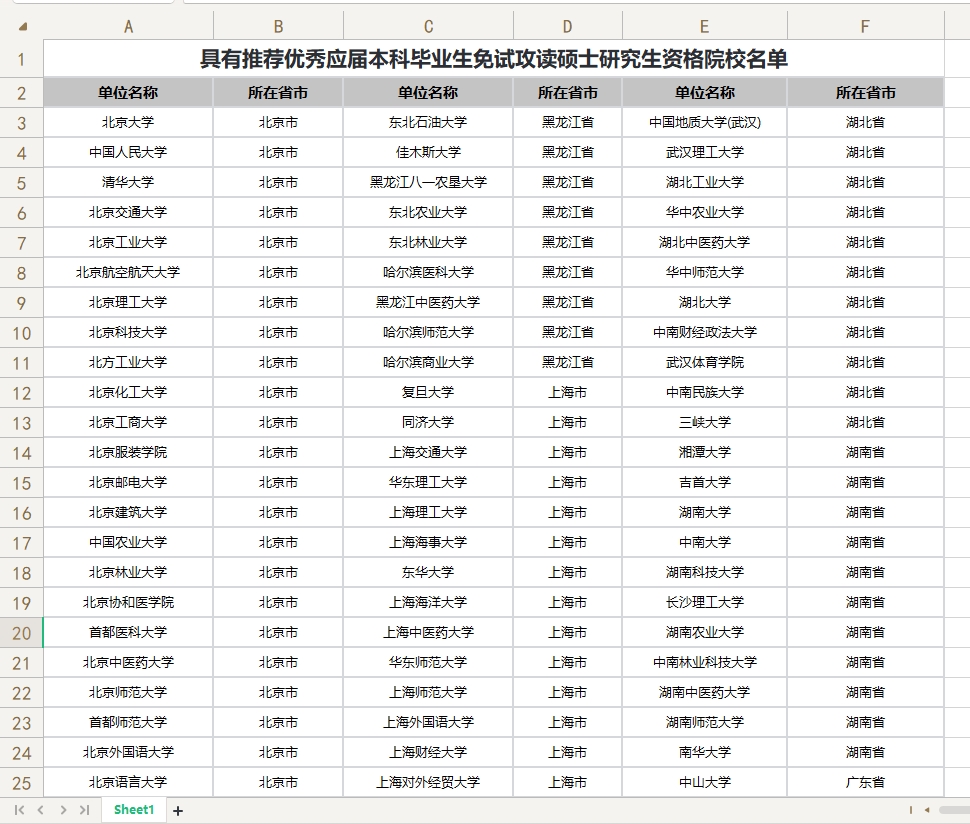Select cell containing 复旦大学
This screenshot has width=970, height=824.
[x=428, y=392]
